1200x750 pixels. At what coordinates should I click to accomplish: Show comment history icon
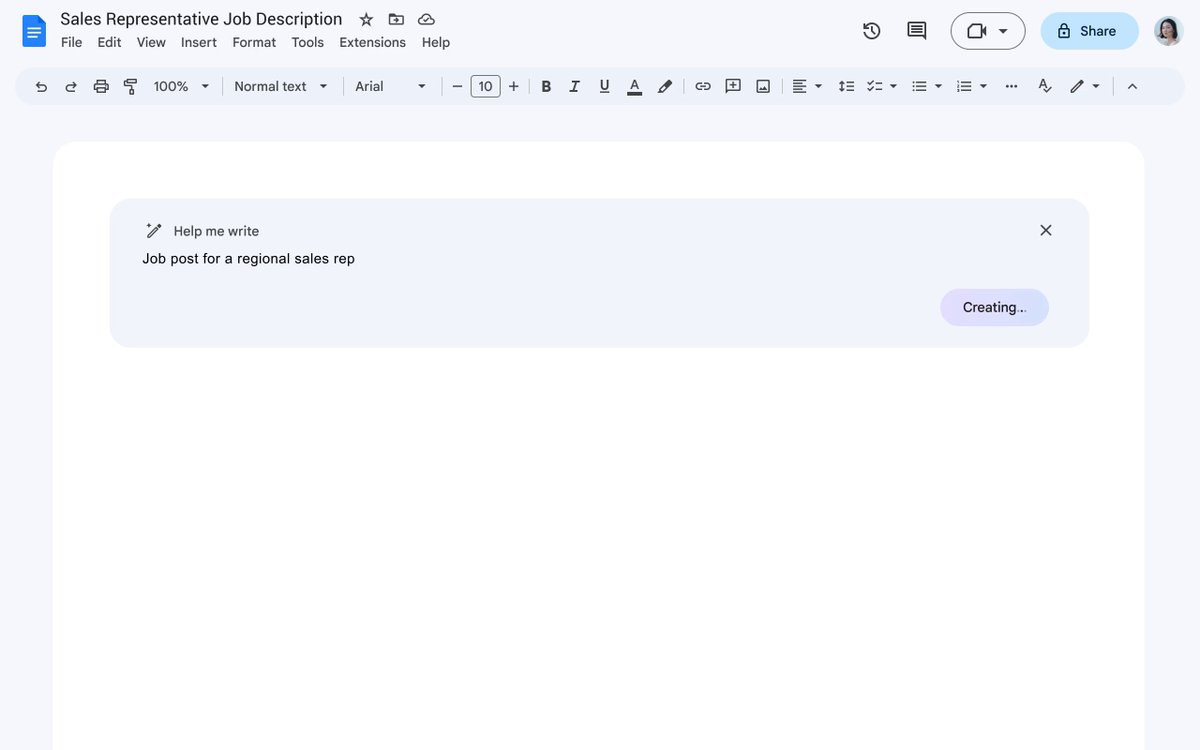[916, 31]
